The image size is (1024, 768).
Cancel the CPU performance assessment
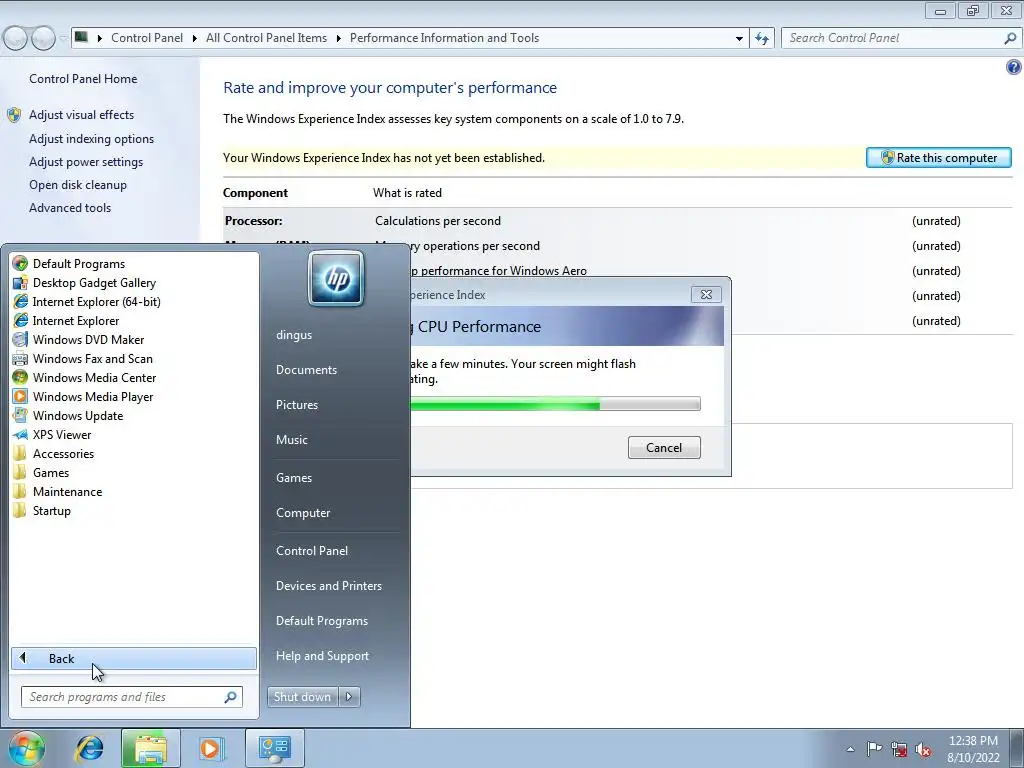[664, 447]
